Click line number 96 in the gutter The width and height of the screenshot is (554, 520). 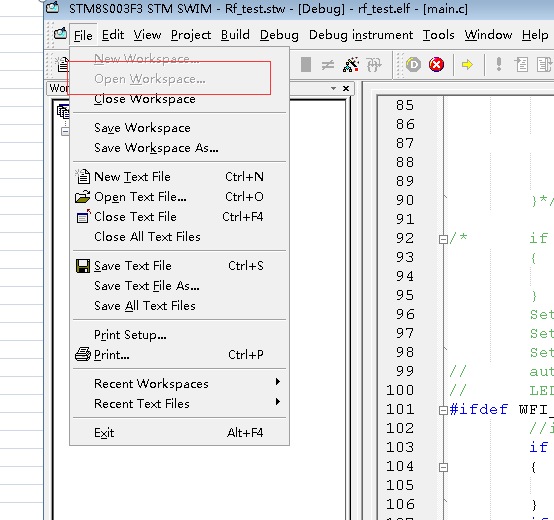coord(405,314)
